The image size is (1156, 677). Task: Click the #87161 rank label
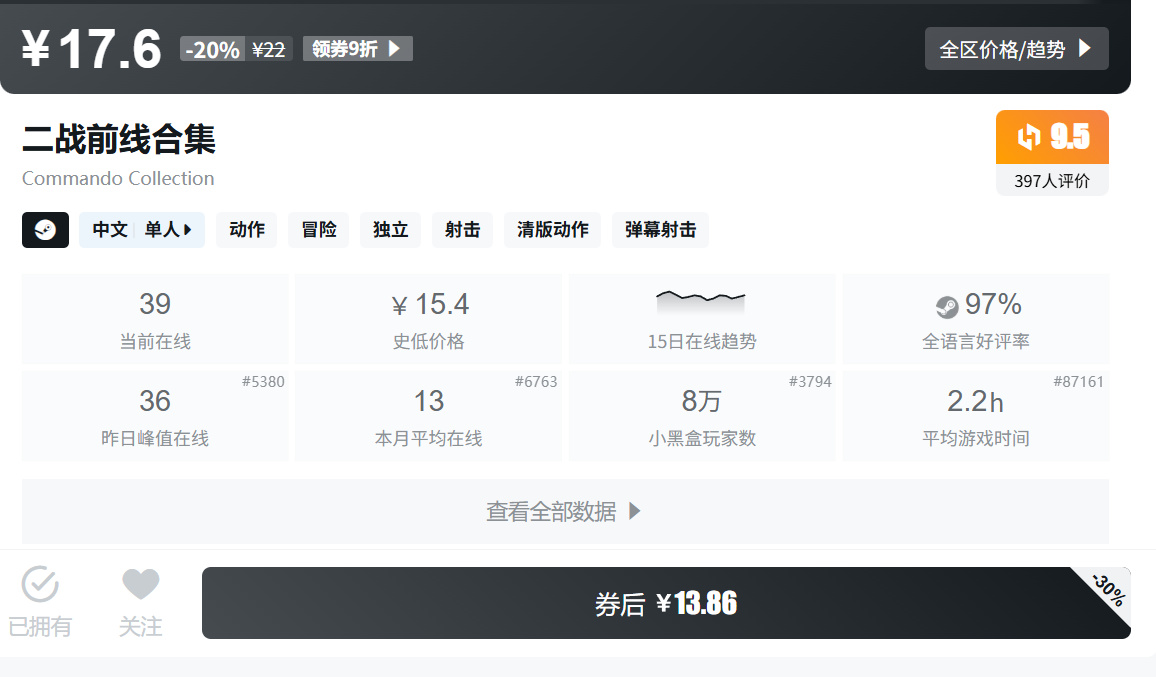pyautogui.click(x=1079, y=381)
